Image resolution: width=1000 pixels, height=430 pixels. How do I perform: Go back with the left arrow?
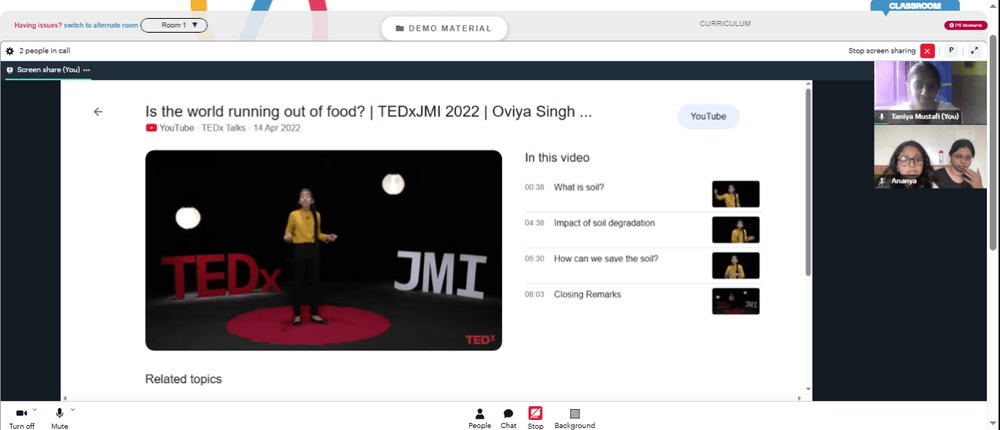pos(98,112)
